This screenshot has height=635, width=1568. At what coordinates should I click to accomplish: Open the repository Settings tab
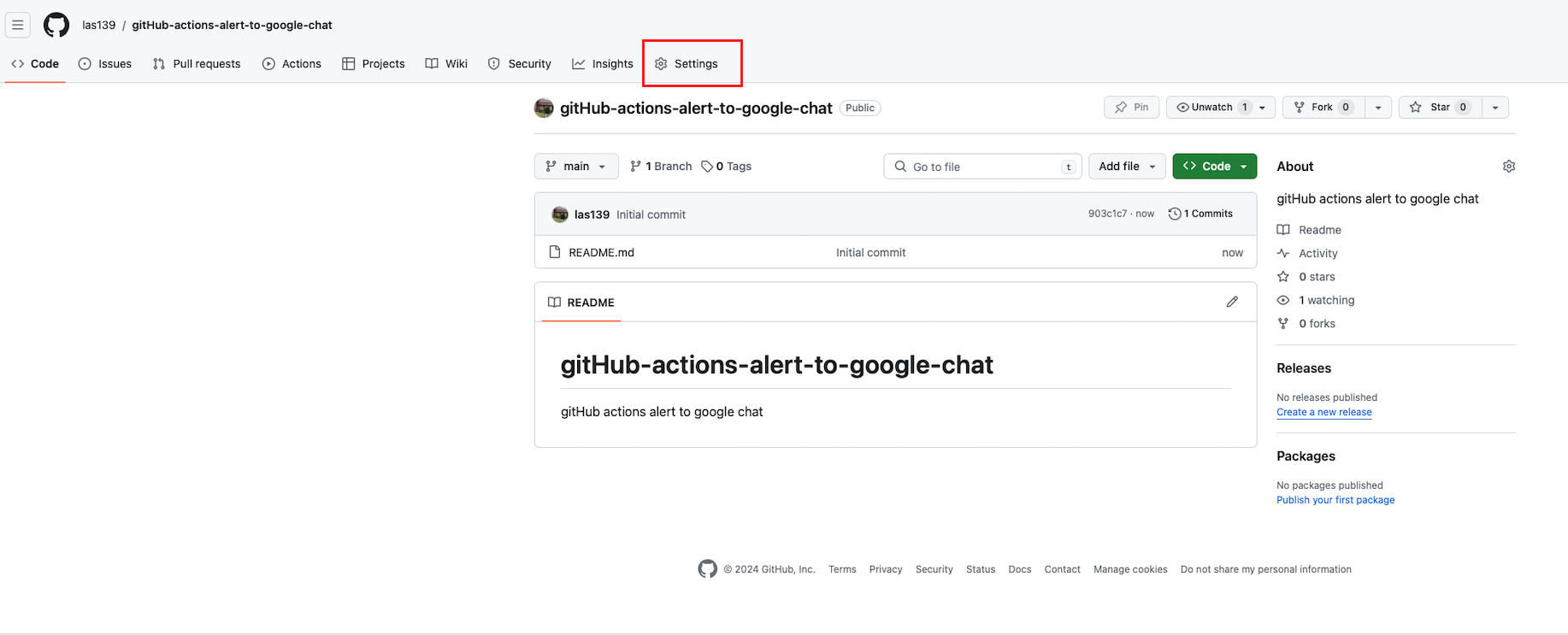[687, 63]
